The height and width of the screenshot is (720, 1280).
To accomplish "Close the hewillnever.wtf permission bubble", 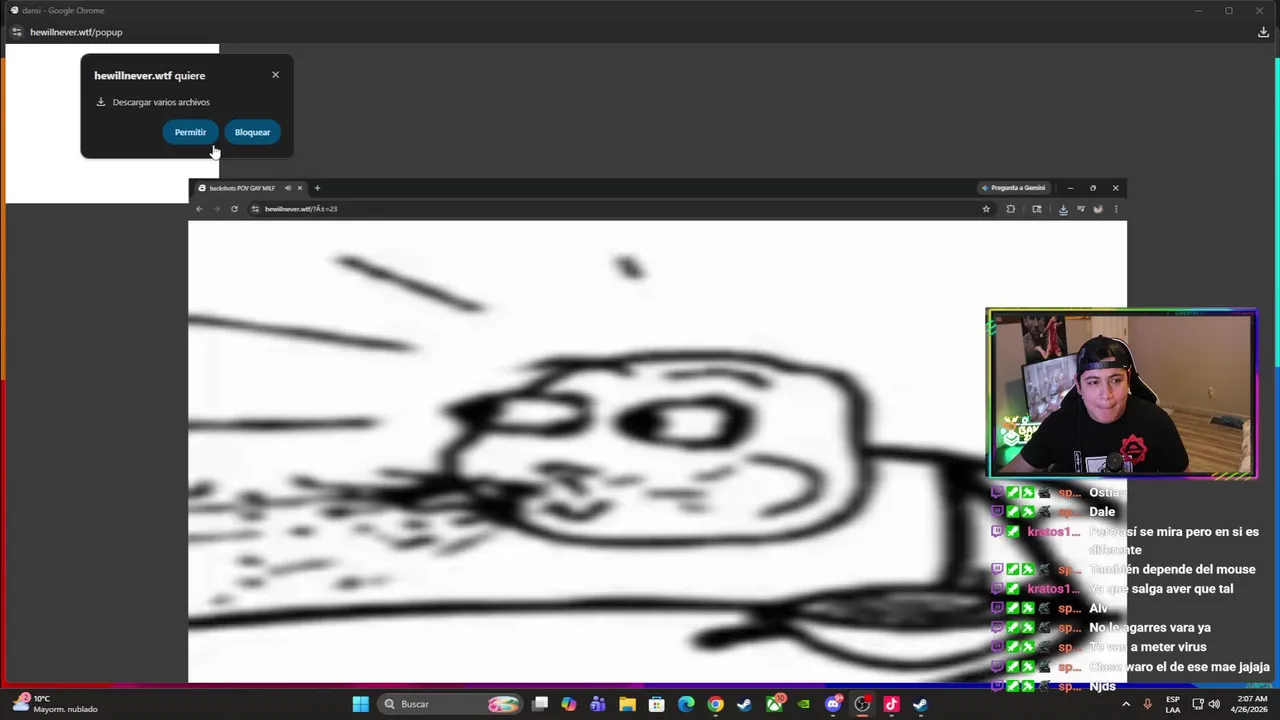I will point(275,75).
